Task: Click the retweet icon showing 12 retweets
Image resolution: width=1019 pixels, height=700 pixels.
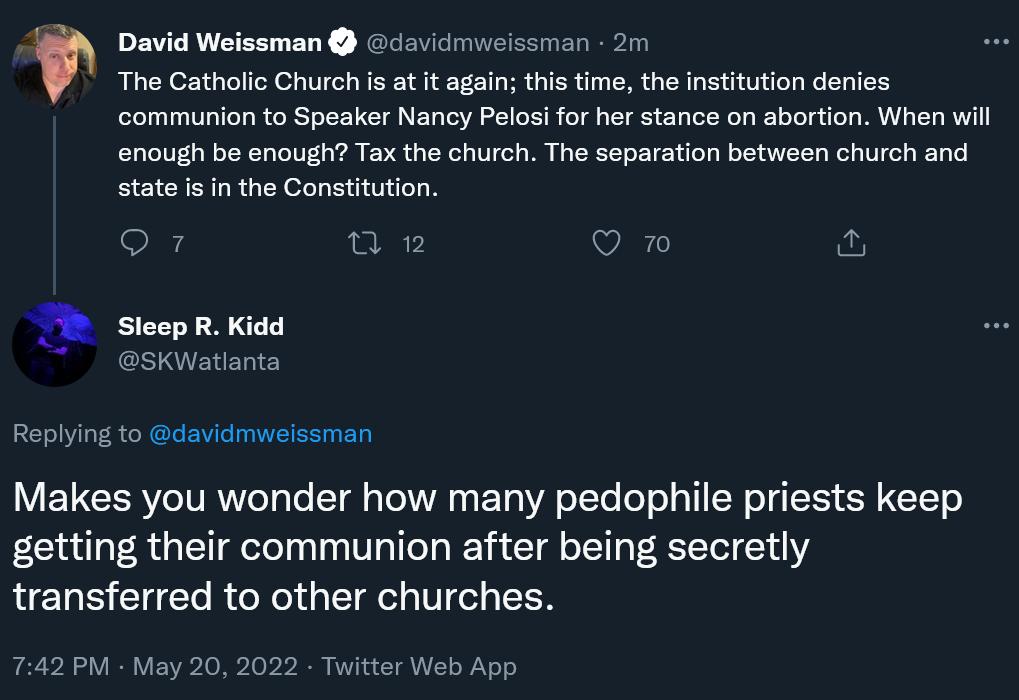Action: [366, 242]
